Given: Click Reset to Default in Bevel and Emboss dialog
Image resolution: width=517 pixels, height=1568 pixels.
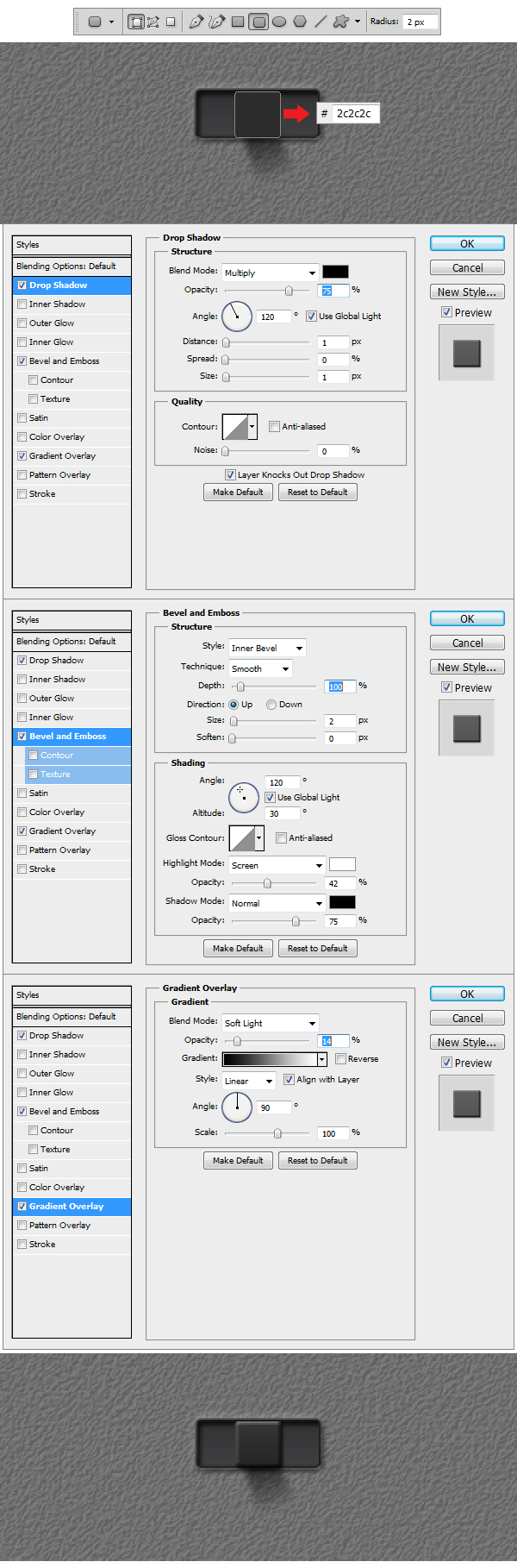Looking at the screenshot, I should pyautogui.click(x=317, y=949).
